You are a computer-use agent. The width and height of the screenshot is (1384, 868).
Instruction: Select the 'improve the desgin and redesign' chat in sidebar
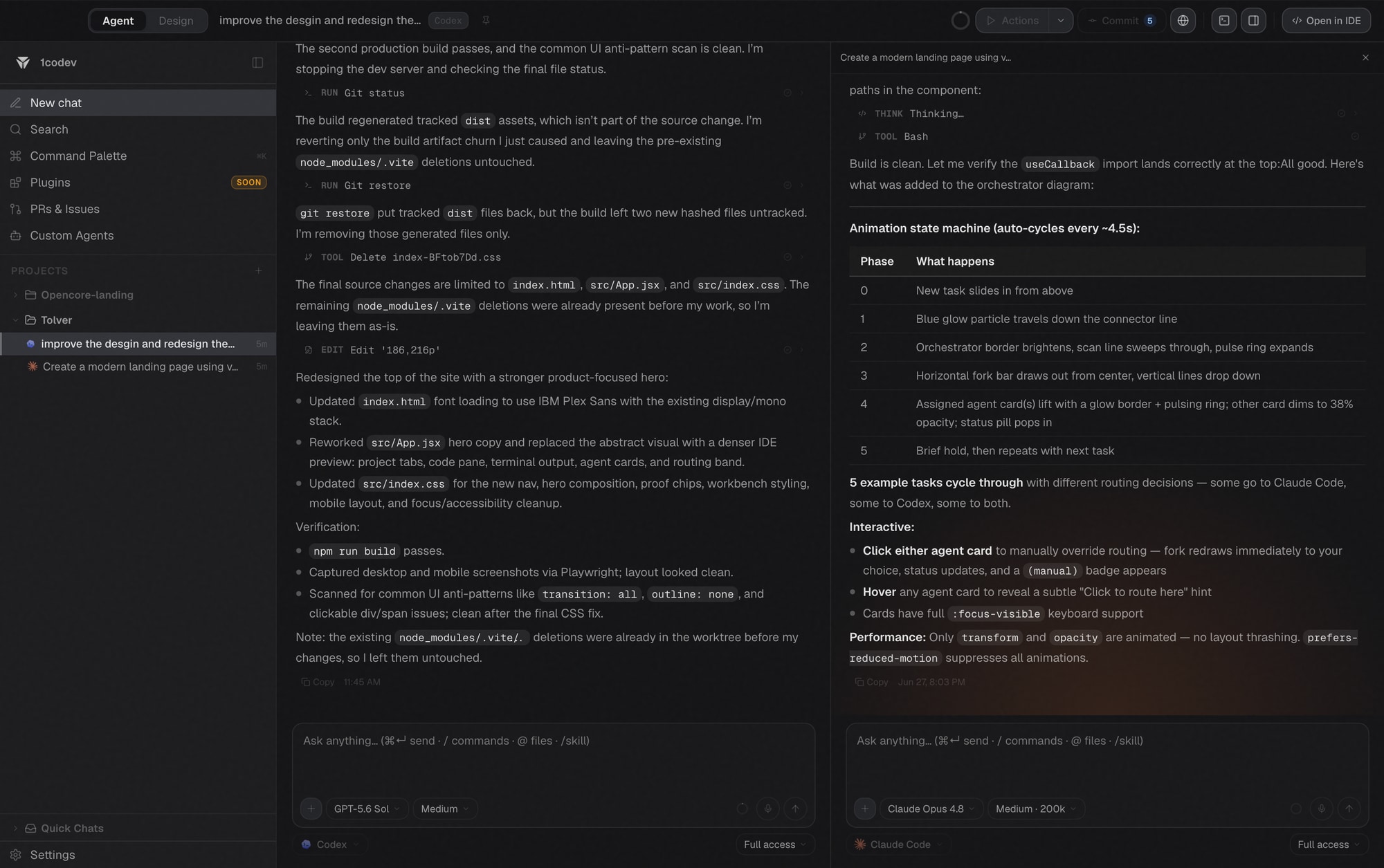pyautogui.click(x=138, y=344)
